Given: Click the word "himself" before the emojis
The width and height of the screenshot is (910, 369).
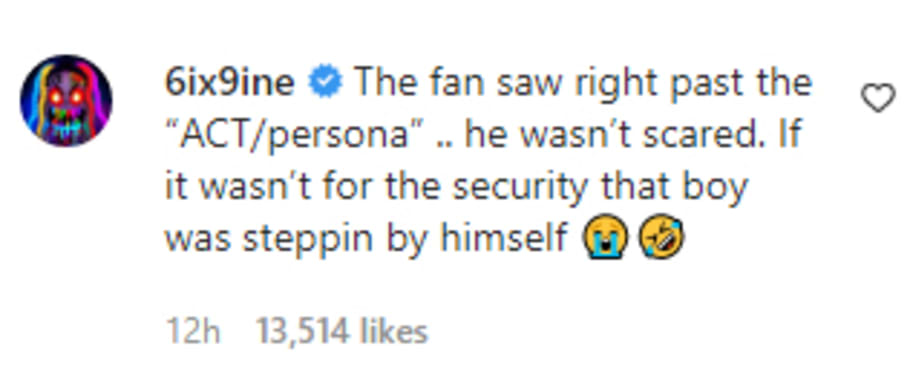Looking at the screenshot, I should (x=503, y=237).
